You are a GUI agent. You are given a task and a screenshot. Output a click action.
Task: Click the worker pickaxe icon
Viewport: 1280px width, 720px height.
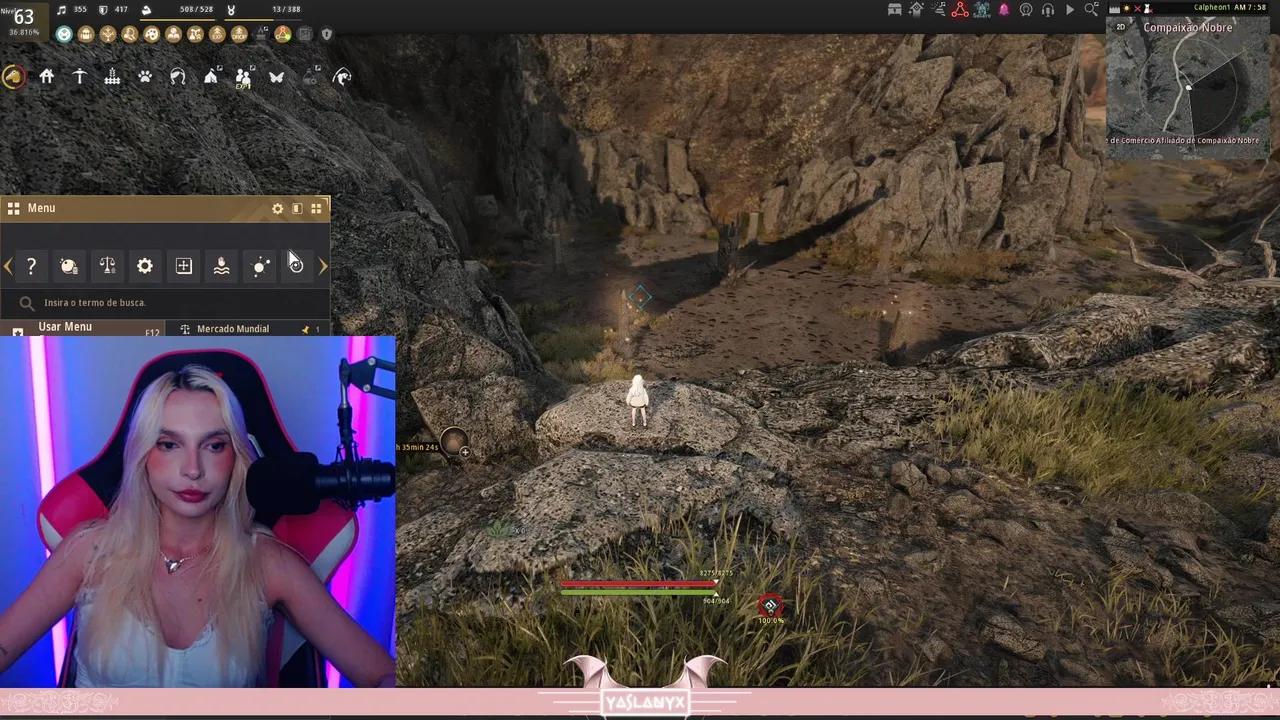point(80,77)
